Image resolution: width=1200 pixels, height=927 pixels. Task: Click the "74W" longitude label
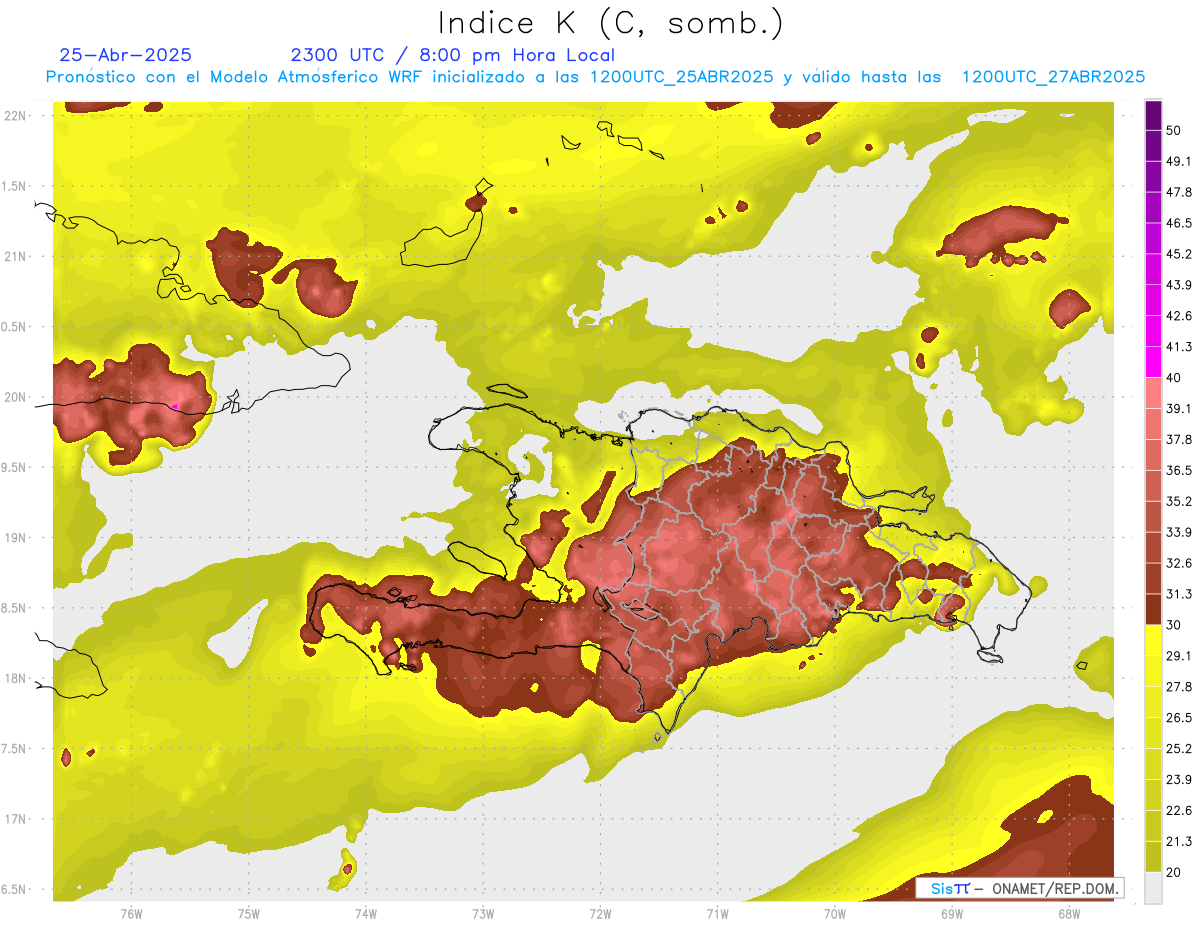coord(366,913)
